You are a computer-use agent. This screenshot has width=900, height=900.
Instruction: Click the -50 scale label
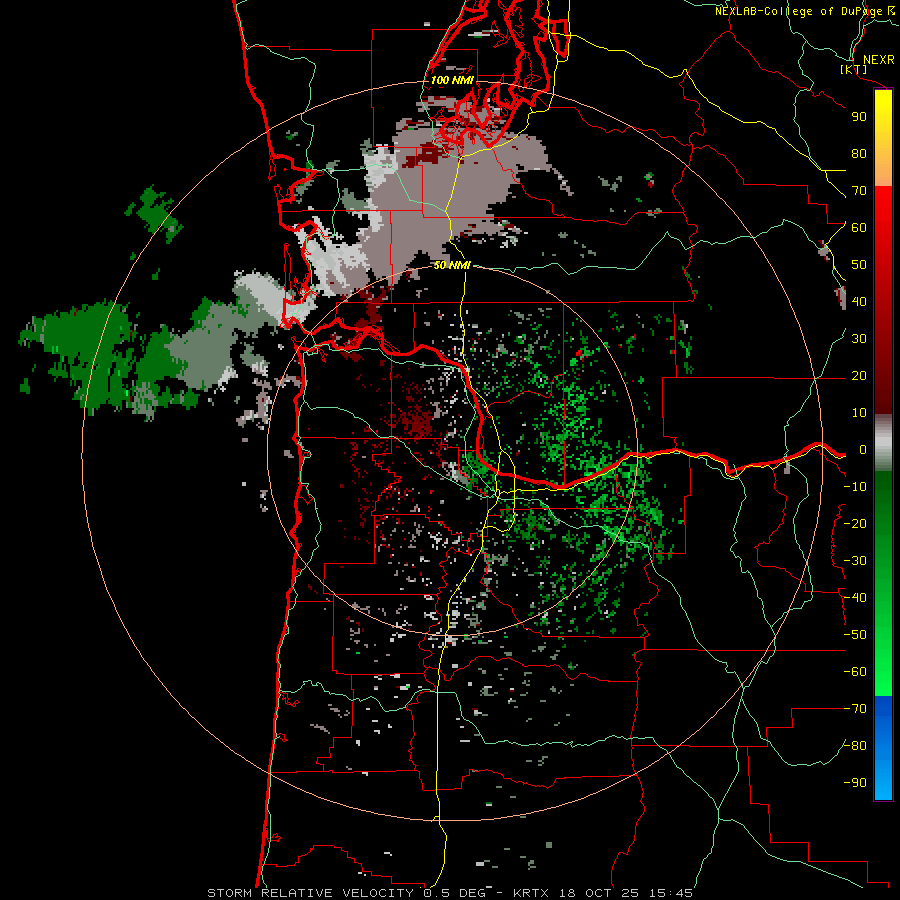(x=855, y=635)
